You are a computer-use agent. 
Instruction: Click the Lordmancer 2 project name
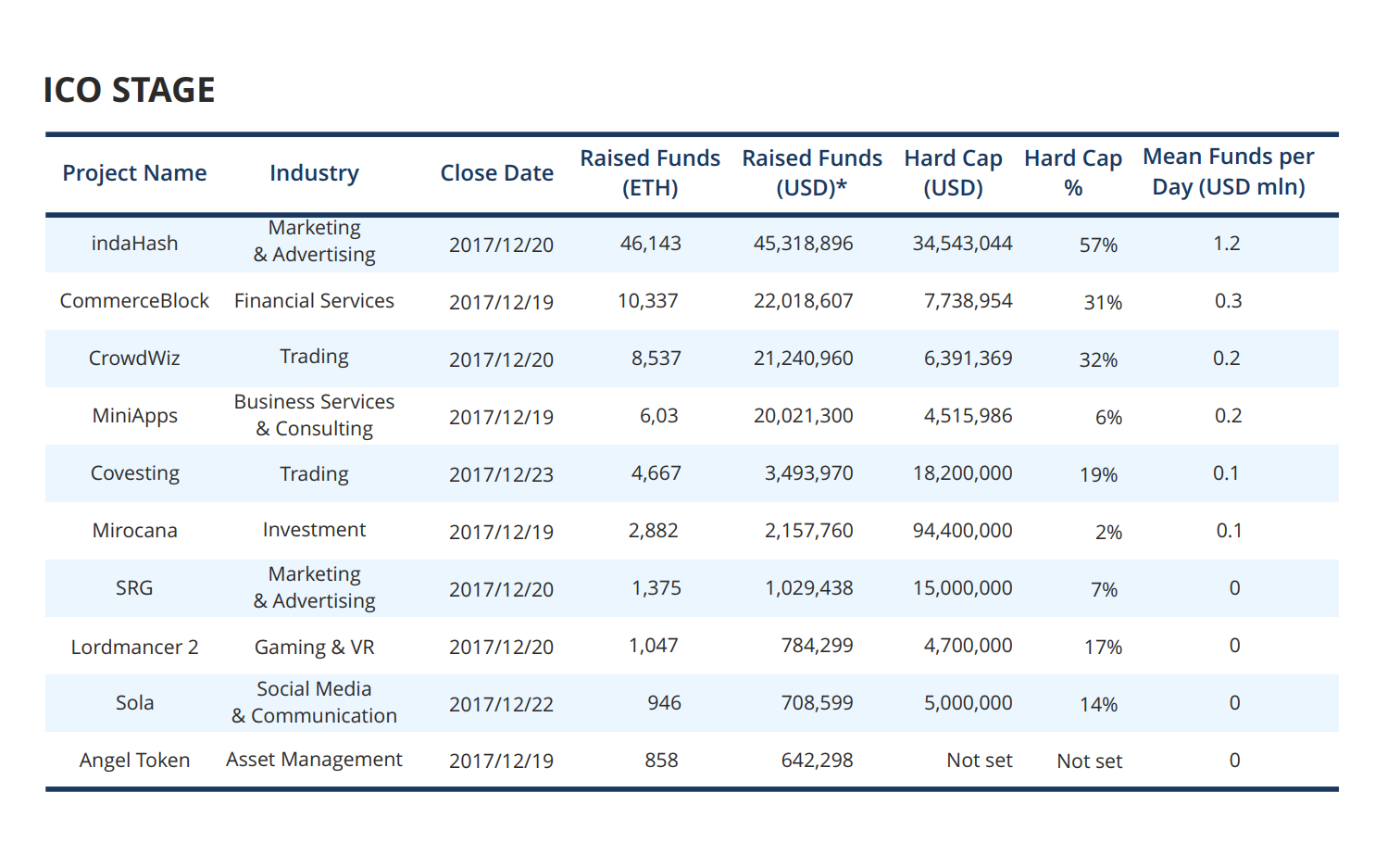click(134, 647)
